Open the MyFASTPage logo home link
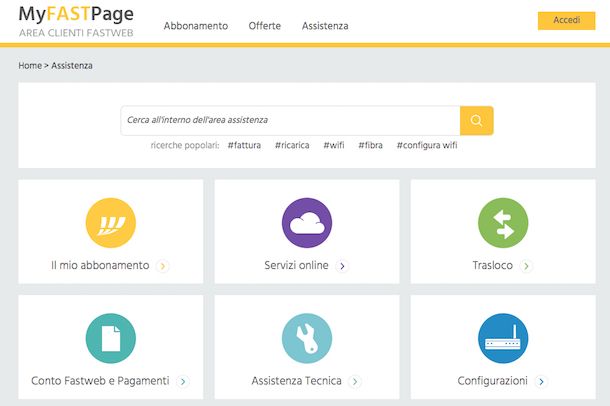The width and height of the screenshot is (610, 406). coord(76,14)
